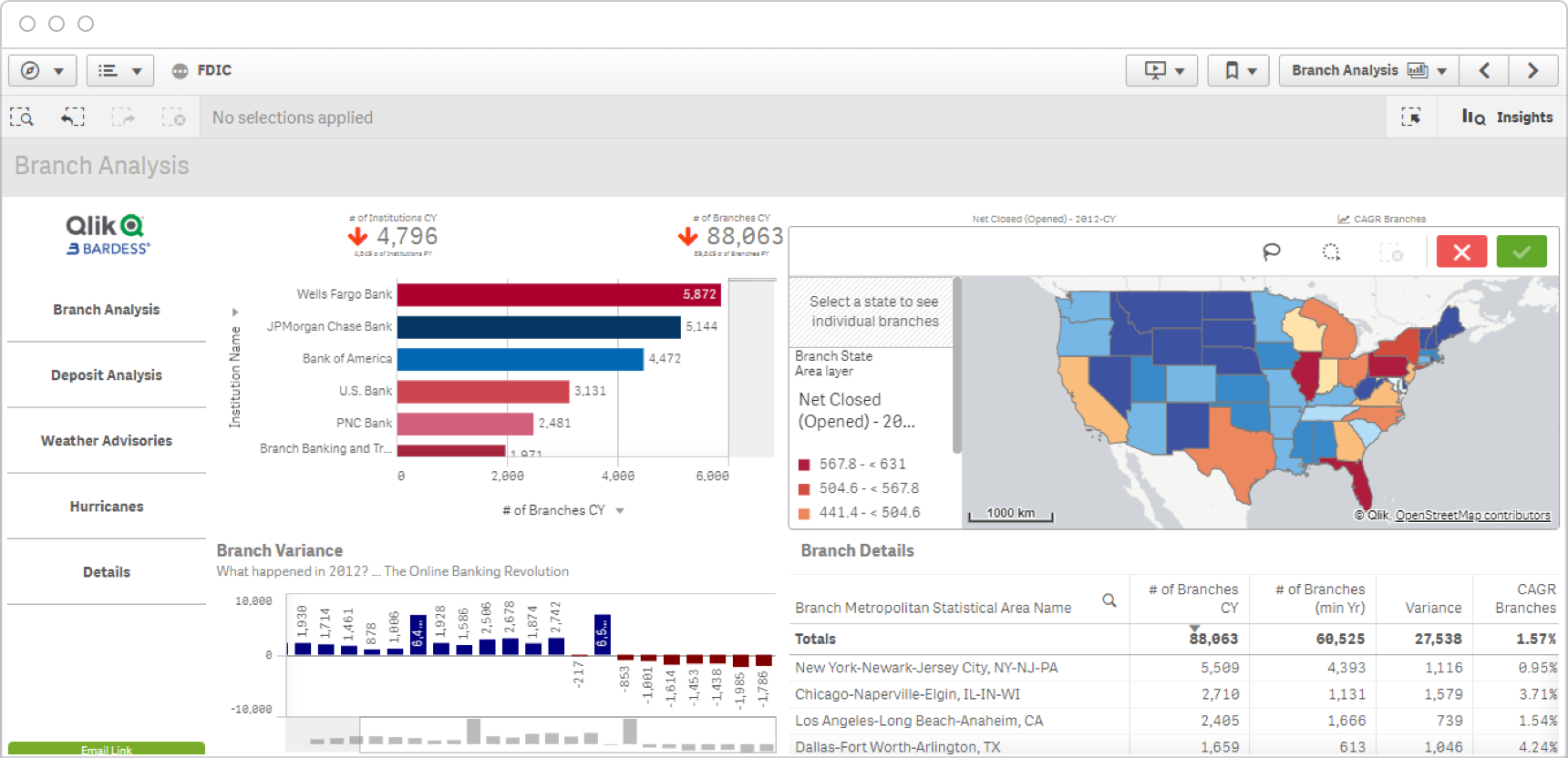Click the Email Link button
1568x758 pixels.
point(107,749)
